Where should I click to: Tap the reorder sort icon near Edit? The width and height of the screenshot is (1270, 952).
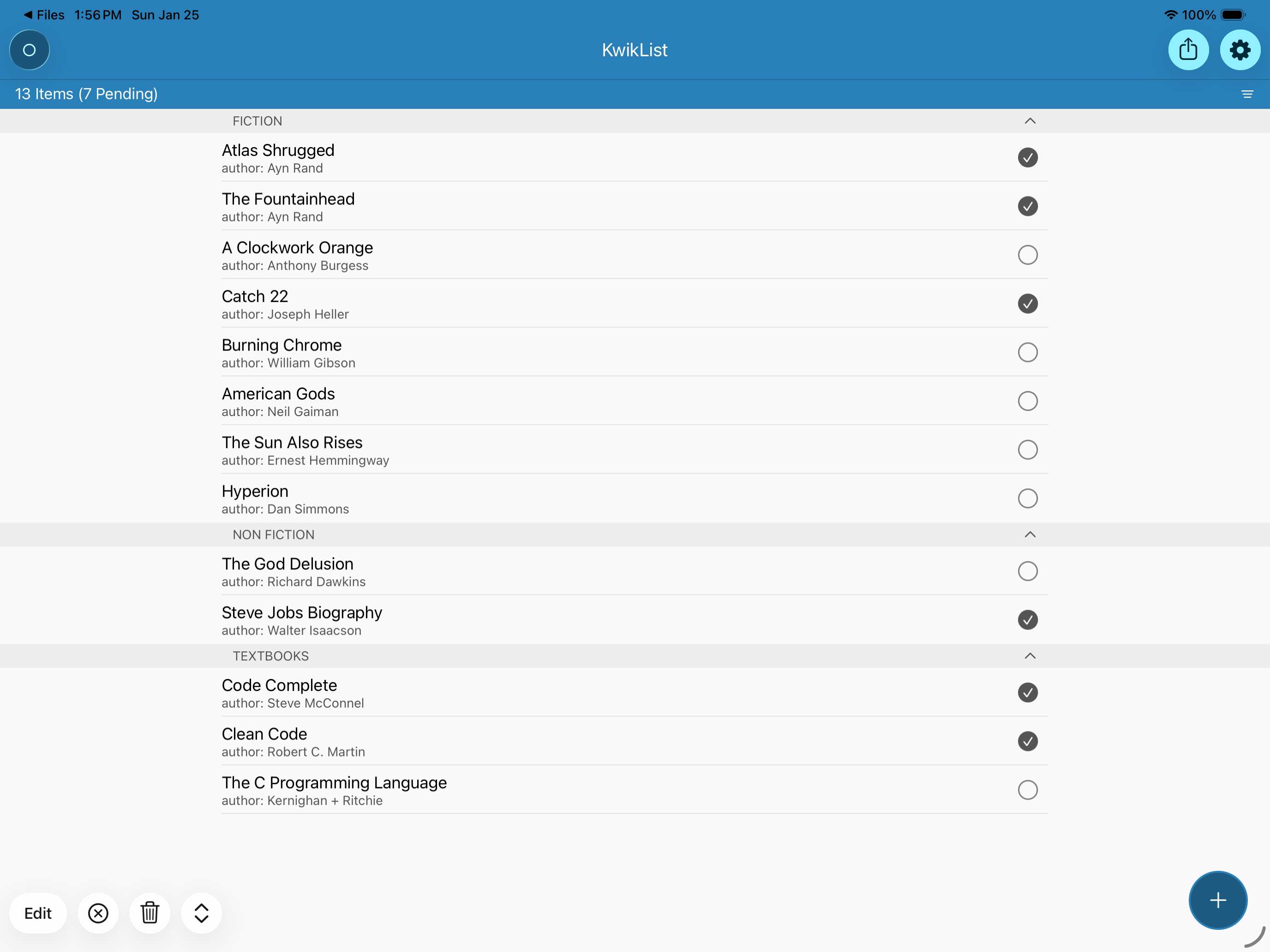click(200, 913)
